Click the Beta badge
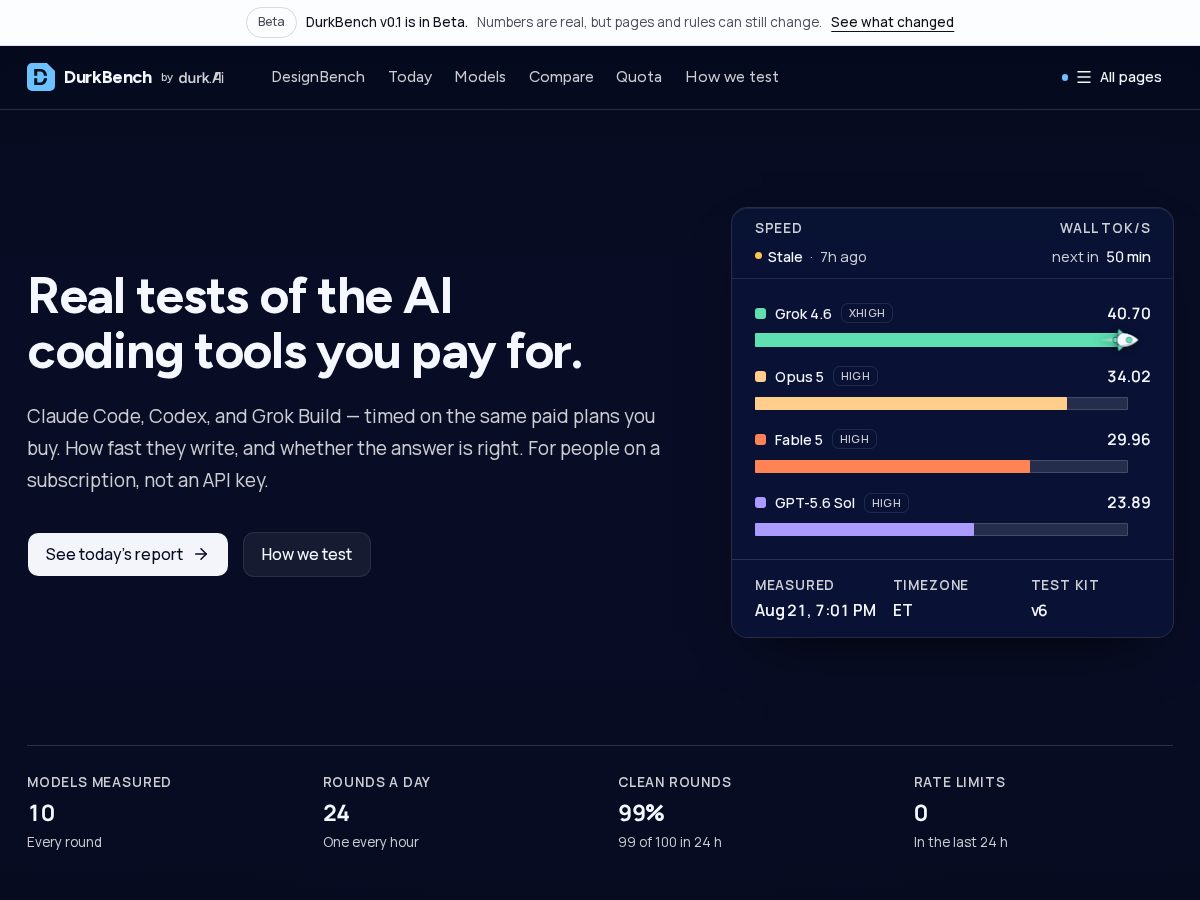This screenshot has height=900, width=1200. pos(271,22)
